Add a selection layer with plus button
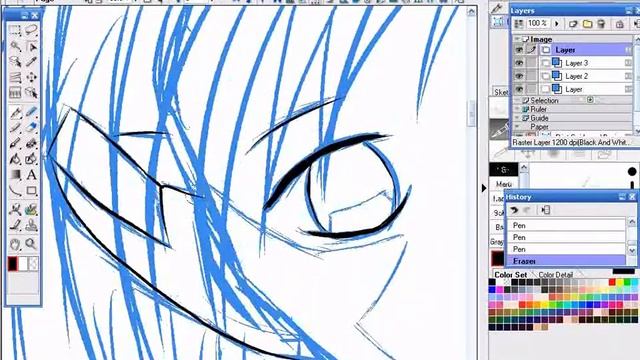The height and width of the screenshot is (360, 640). [590, 100]
